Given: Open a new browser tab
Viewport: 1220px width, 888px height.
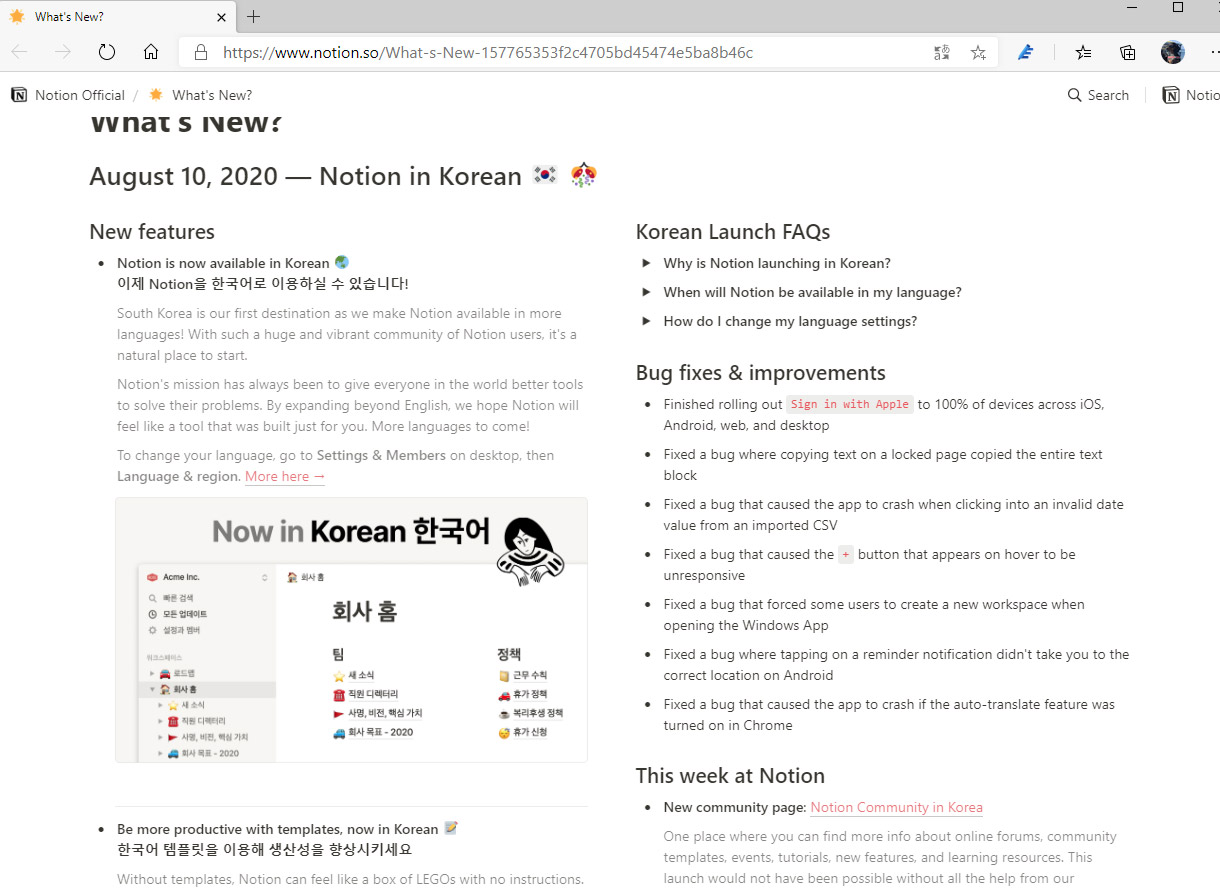Looking at the screenshot, I should coord(254,16).
